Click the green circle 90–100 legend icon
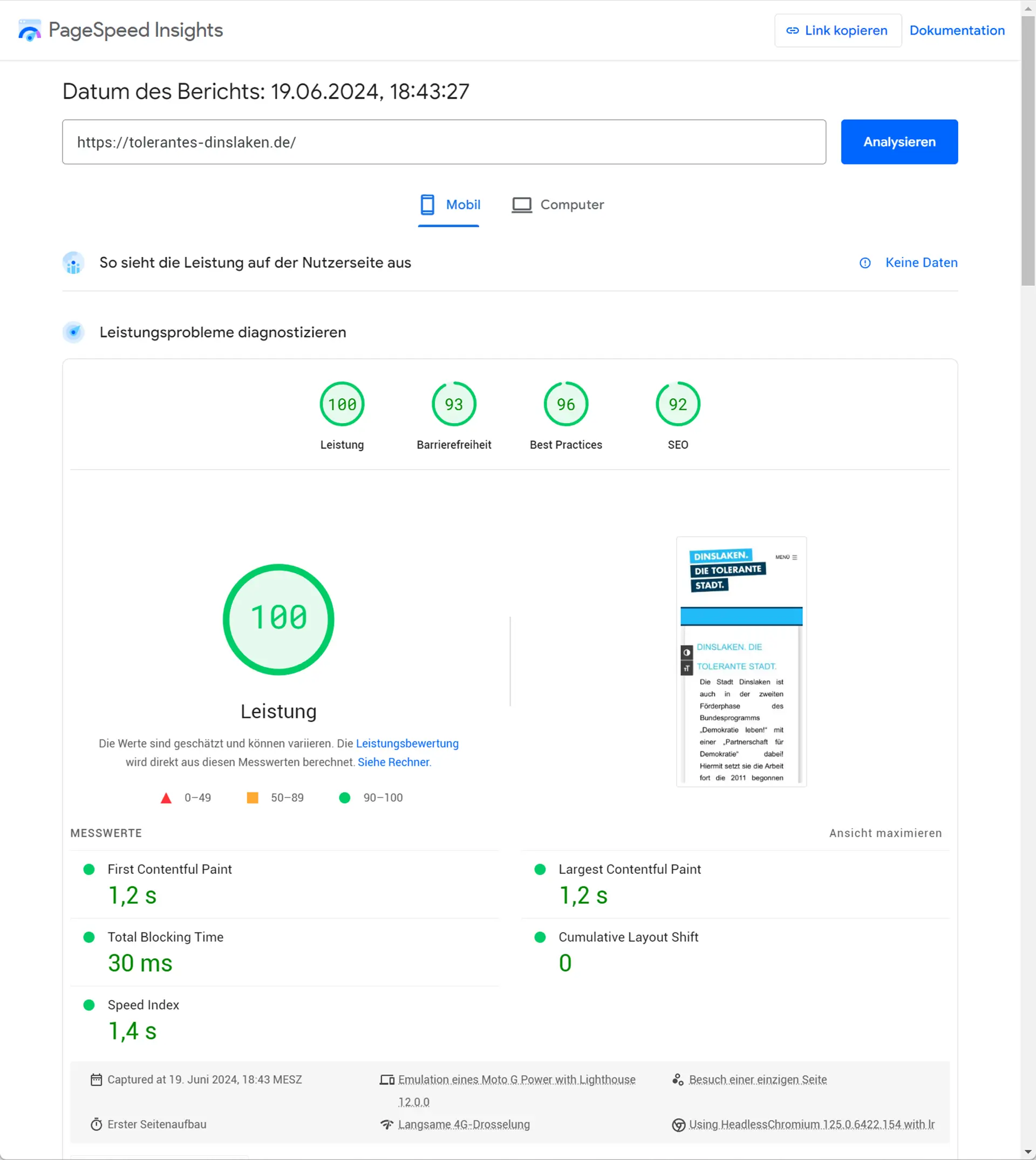 [344, 798]
